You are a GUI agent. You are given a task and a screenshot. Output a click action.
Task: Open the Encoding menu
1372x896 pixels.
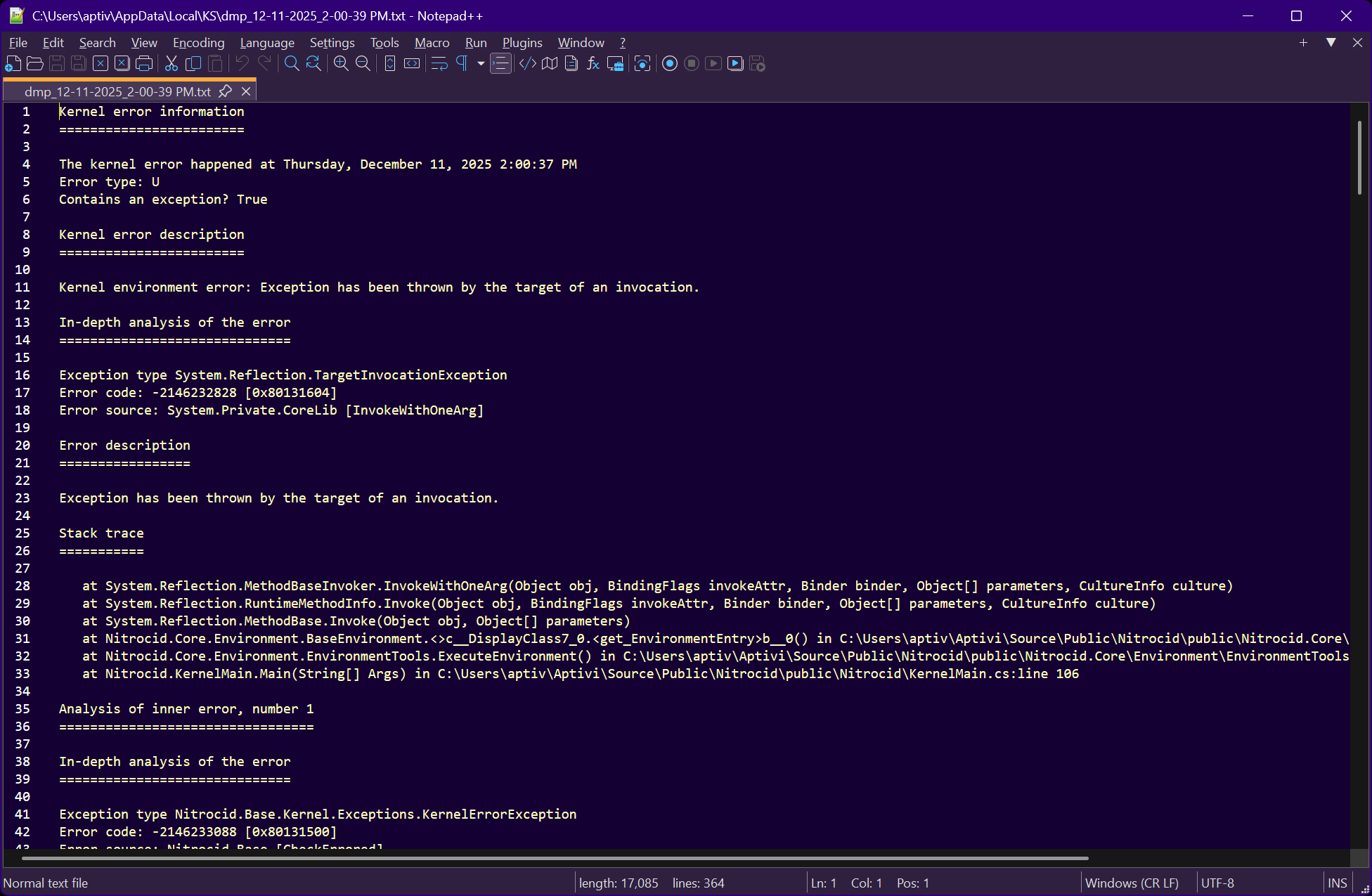point(198,43)
